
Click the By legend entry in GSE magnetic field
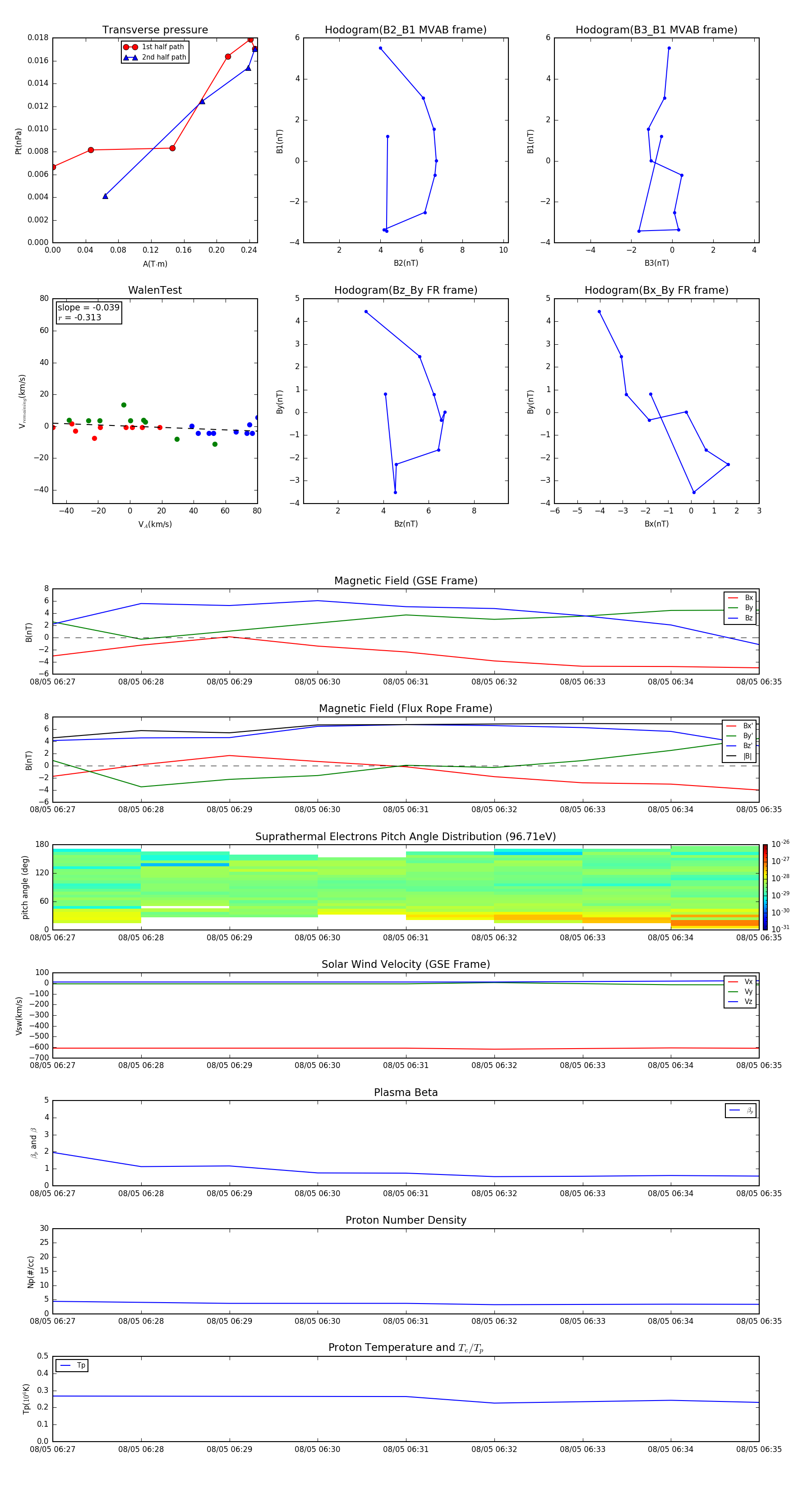click(x=740, y=607)
